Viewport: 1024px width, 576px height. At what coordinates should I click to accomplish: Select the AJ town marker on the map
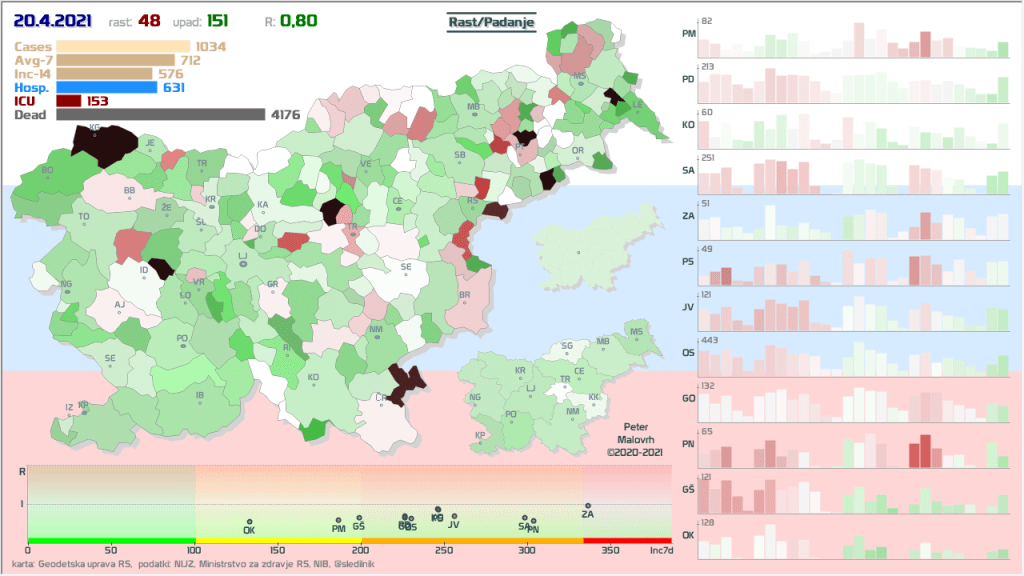point(119,311)
